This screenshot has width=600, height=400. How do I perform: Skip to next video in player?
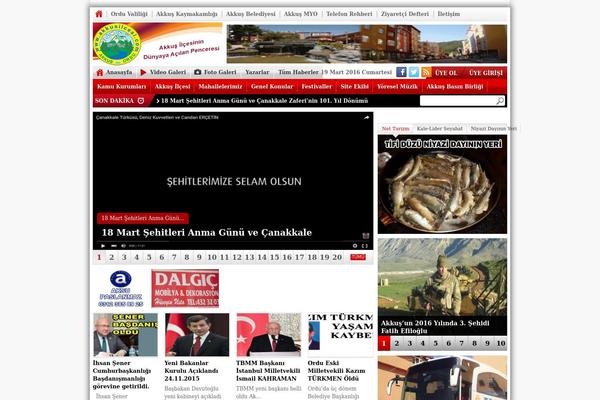point(114,246)
